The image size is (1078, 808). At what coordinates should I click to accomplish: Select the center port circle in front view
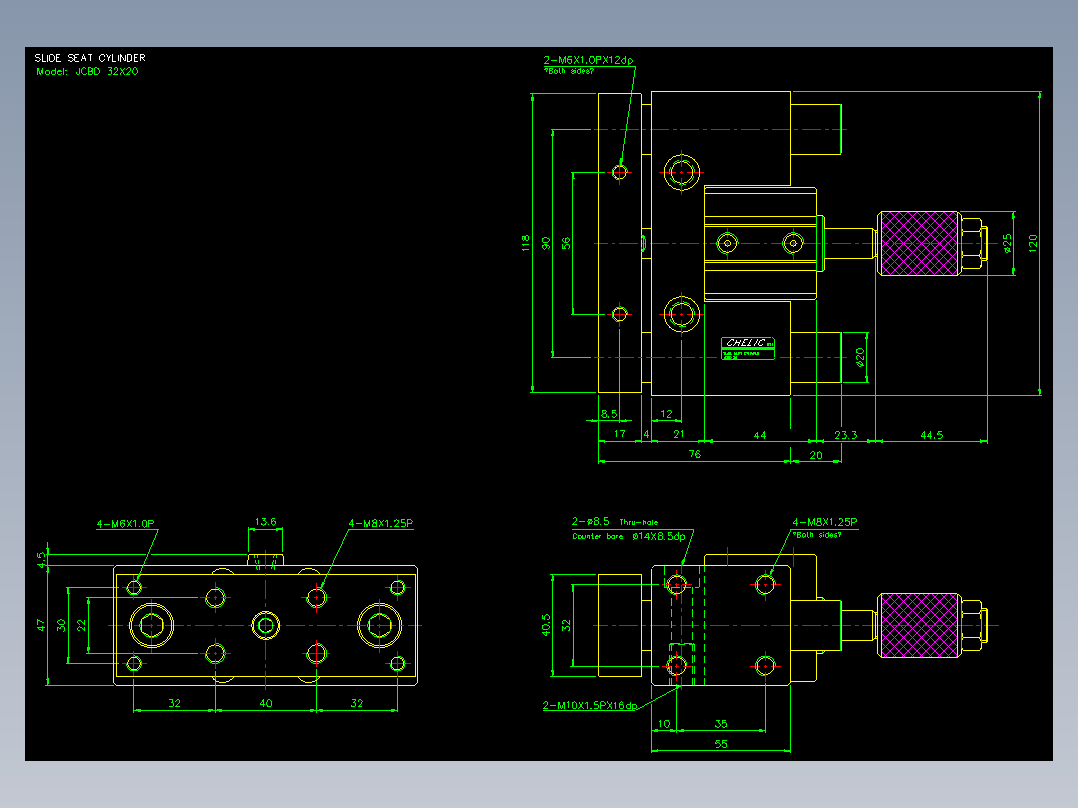coord(265,625)
